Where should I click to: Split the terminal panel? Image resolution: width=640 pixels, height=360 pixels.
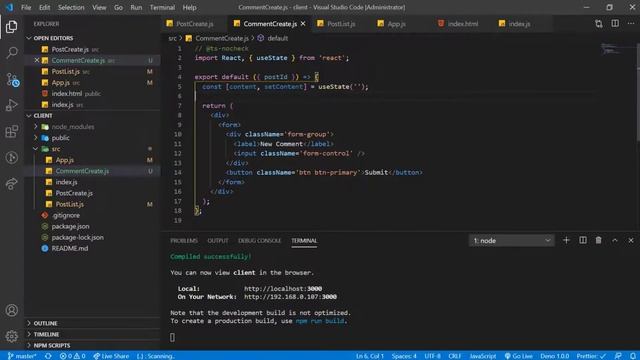(x=583, y=240)
